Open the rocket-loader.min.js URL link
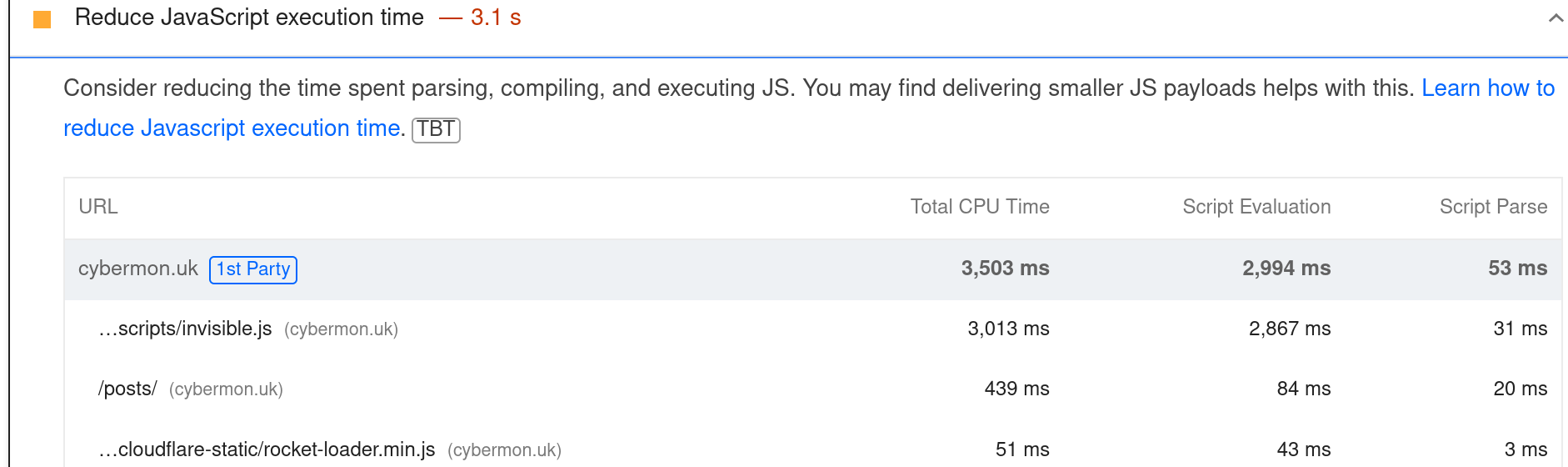This screenshot has height=467, width=1568. [267, 449]
